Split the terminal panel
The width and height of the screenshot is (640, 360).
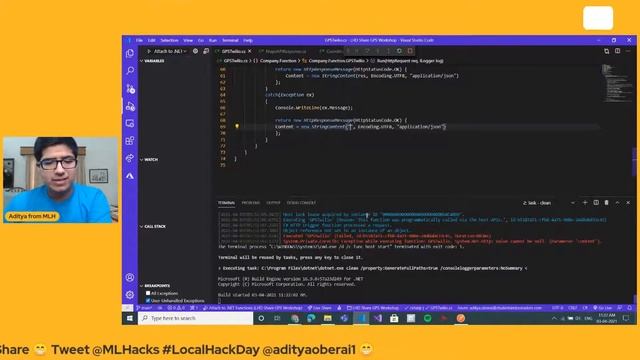click(596, 202)
